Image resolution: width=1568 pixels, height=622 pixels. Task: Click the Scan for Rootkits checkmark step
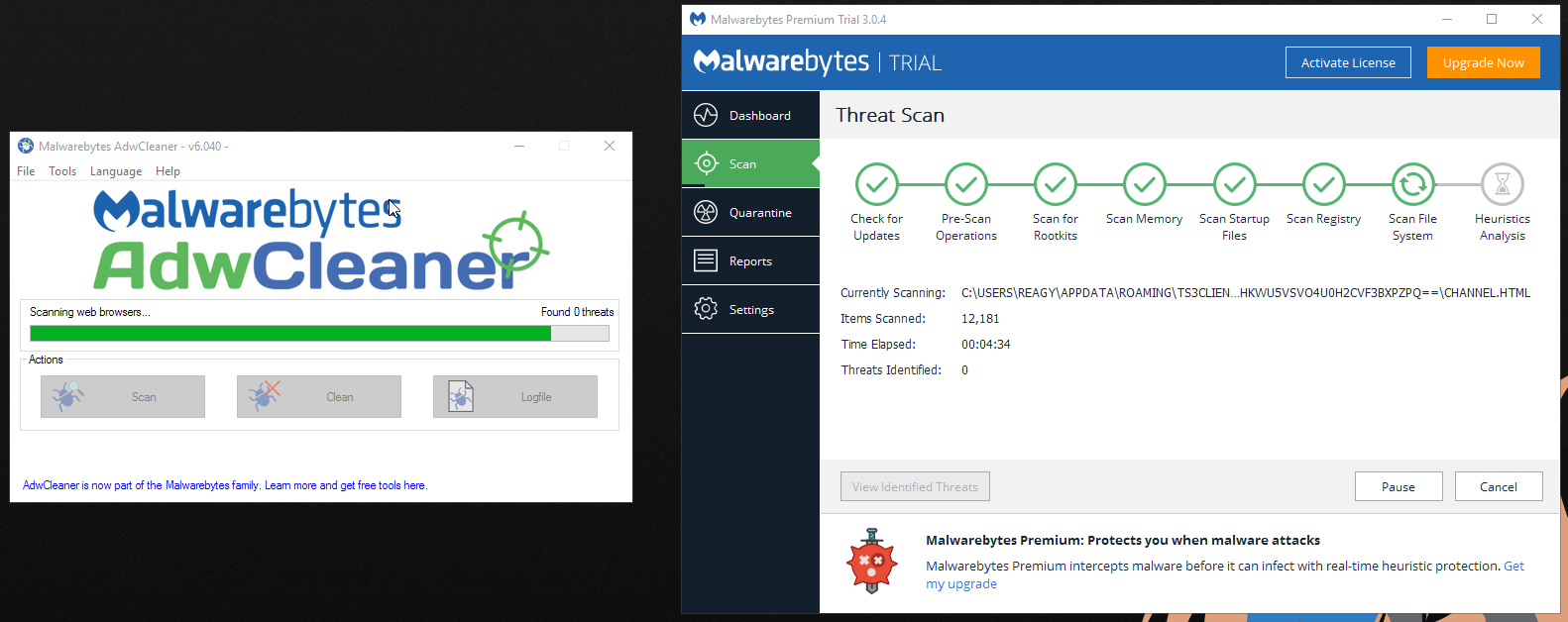click(1056, 184)
